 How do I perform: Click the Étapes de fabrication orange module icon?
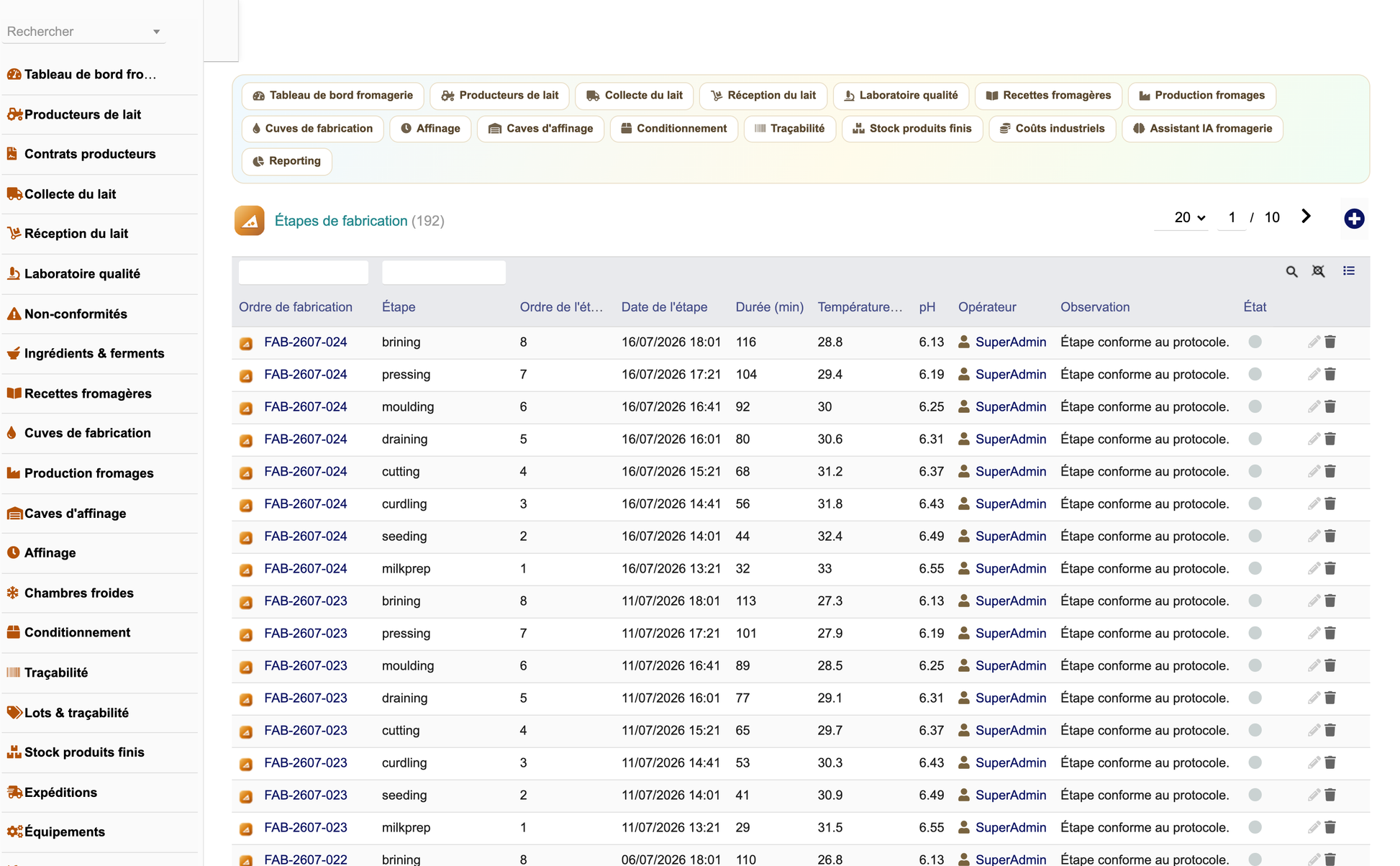pyautogui.click(x=250, y=221)
